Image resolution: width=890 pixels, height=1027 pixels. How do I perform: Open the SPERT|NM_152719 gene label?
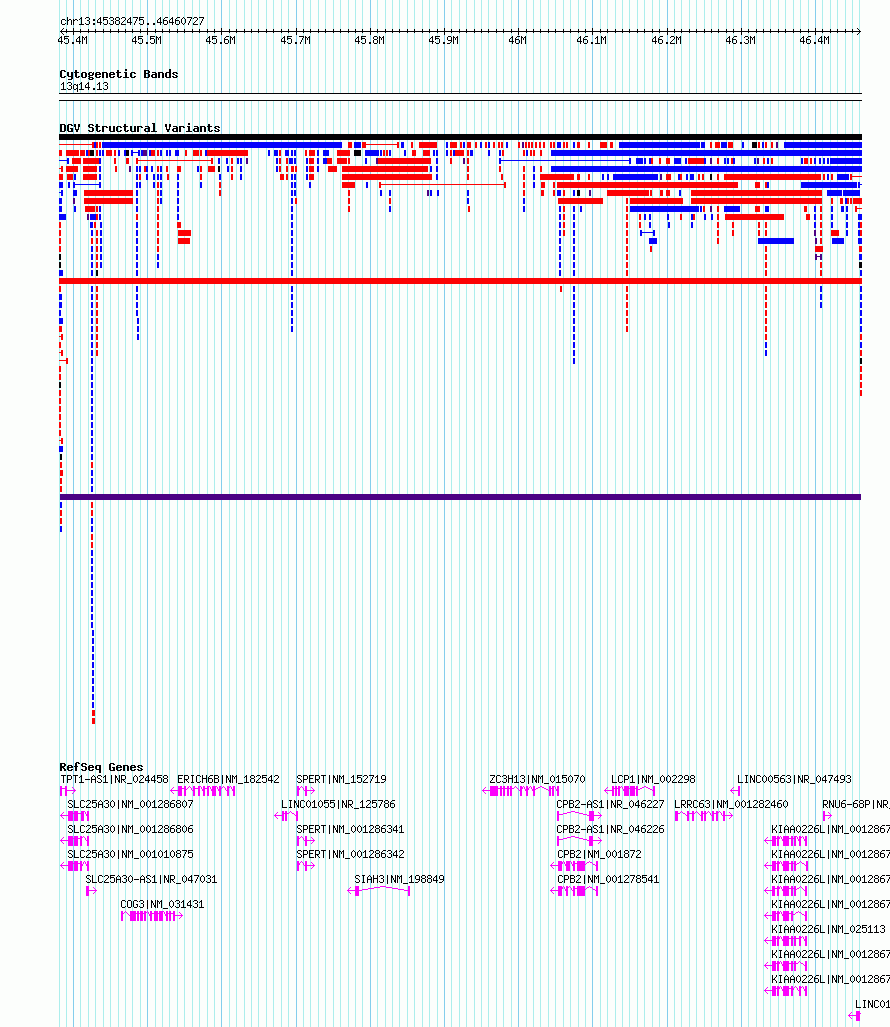coord(341,779)
